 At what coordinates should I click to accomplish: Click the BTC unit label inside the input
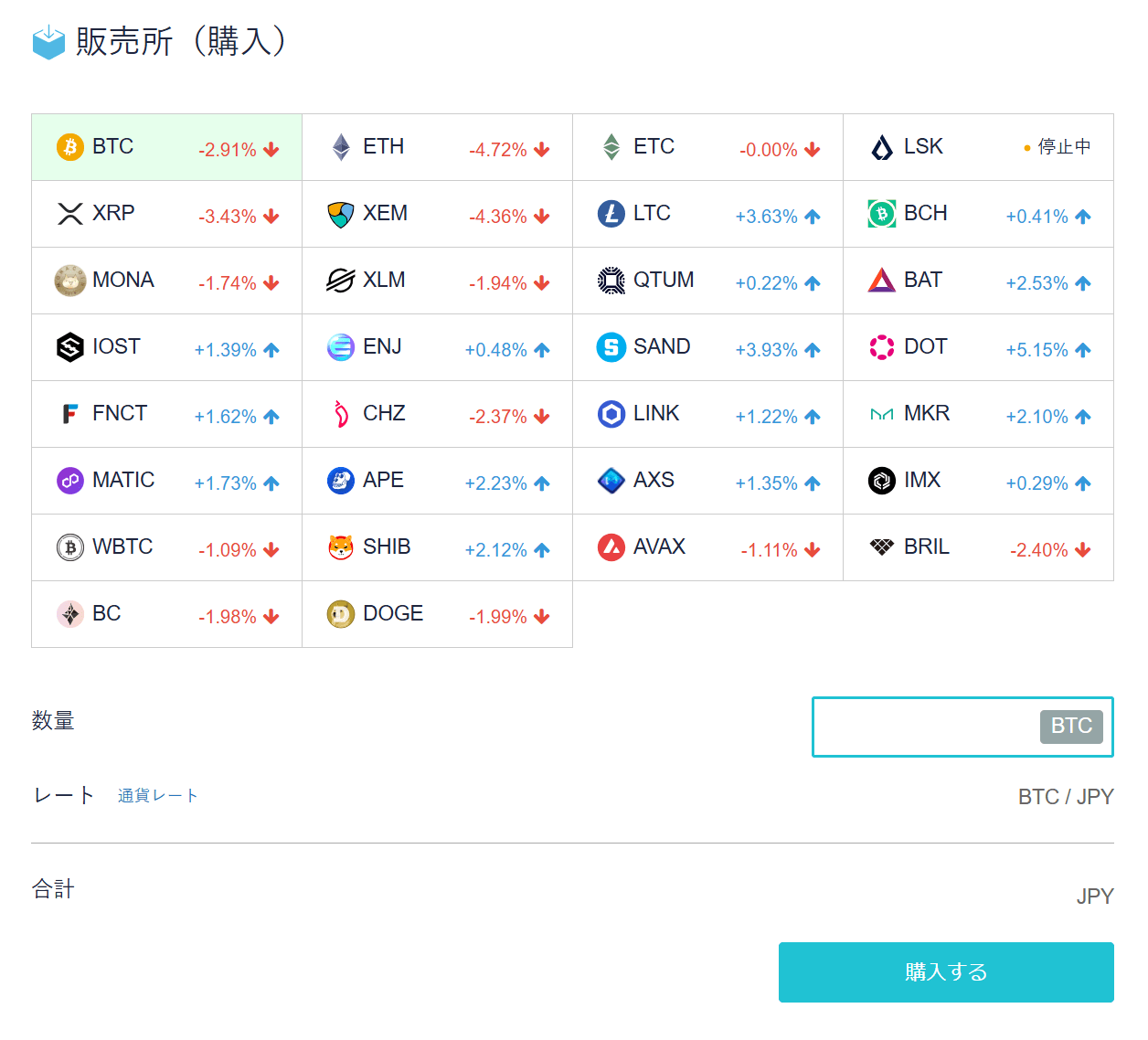pos(1070,727)
